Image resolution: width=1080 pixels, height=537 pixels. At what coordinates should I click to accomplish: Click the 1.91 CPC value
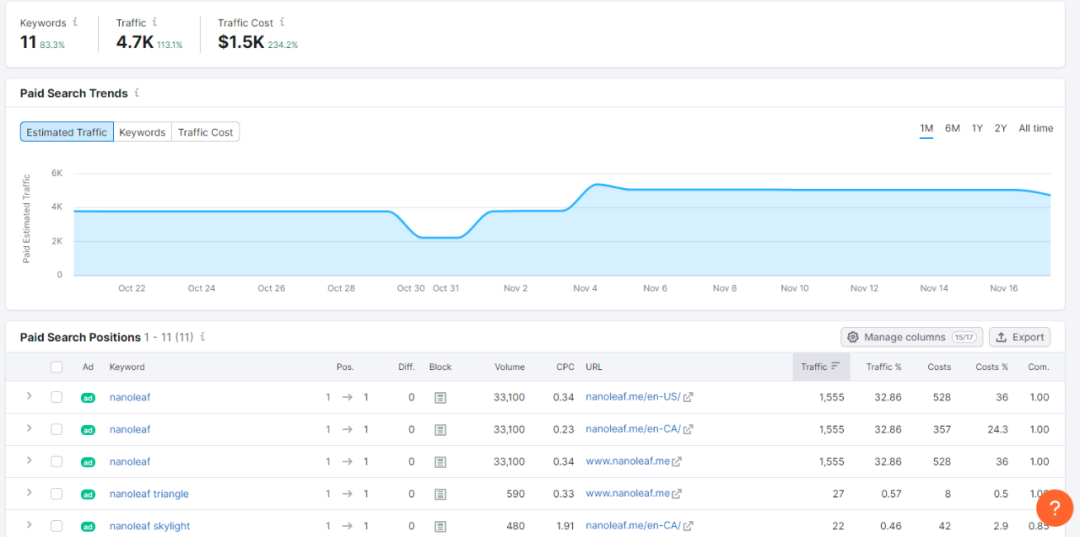[565, 526]
